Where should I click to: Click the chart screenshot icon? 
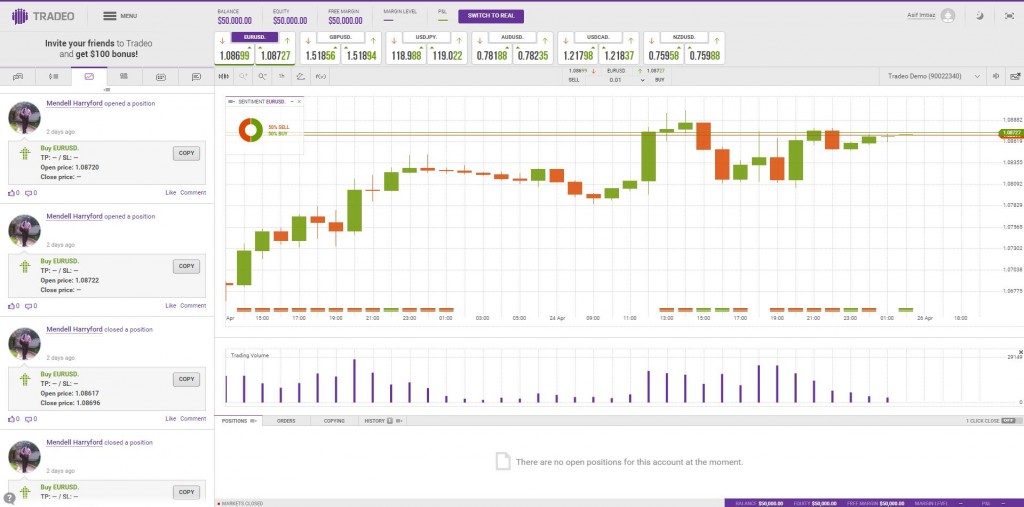pos(1016,76)
